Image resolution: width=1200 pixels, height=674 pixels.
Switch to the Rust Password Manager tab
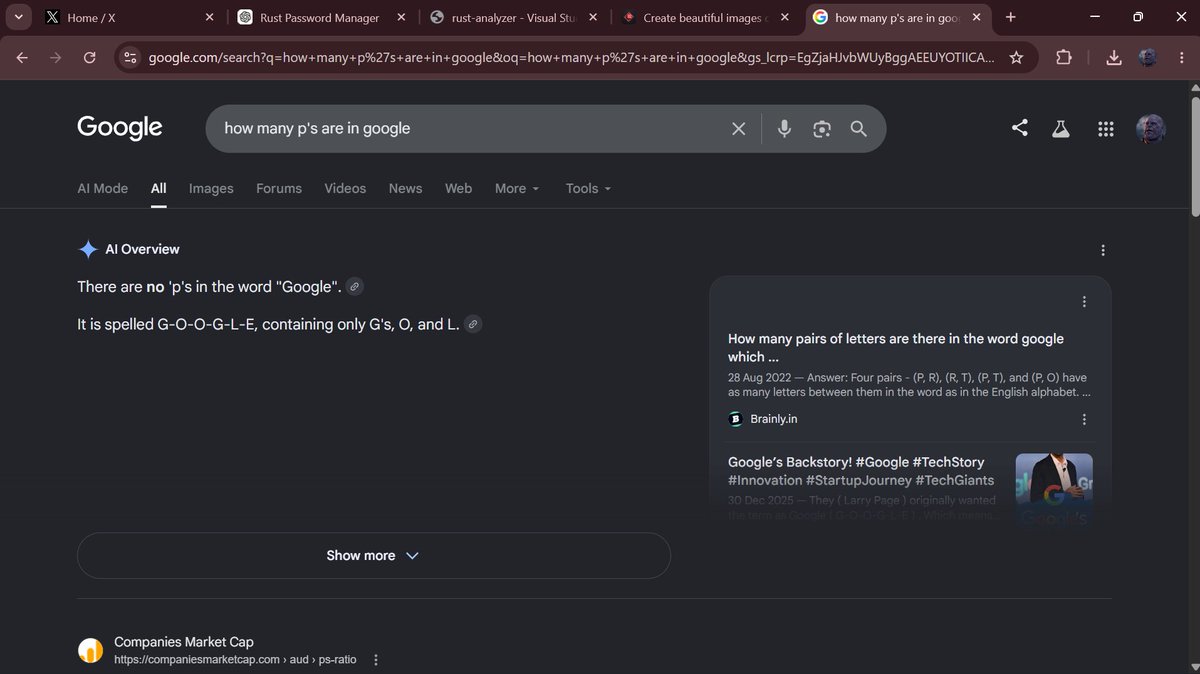coord(321,17)
